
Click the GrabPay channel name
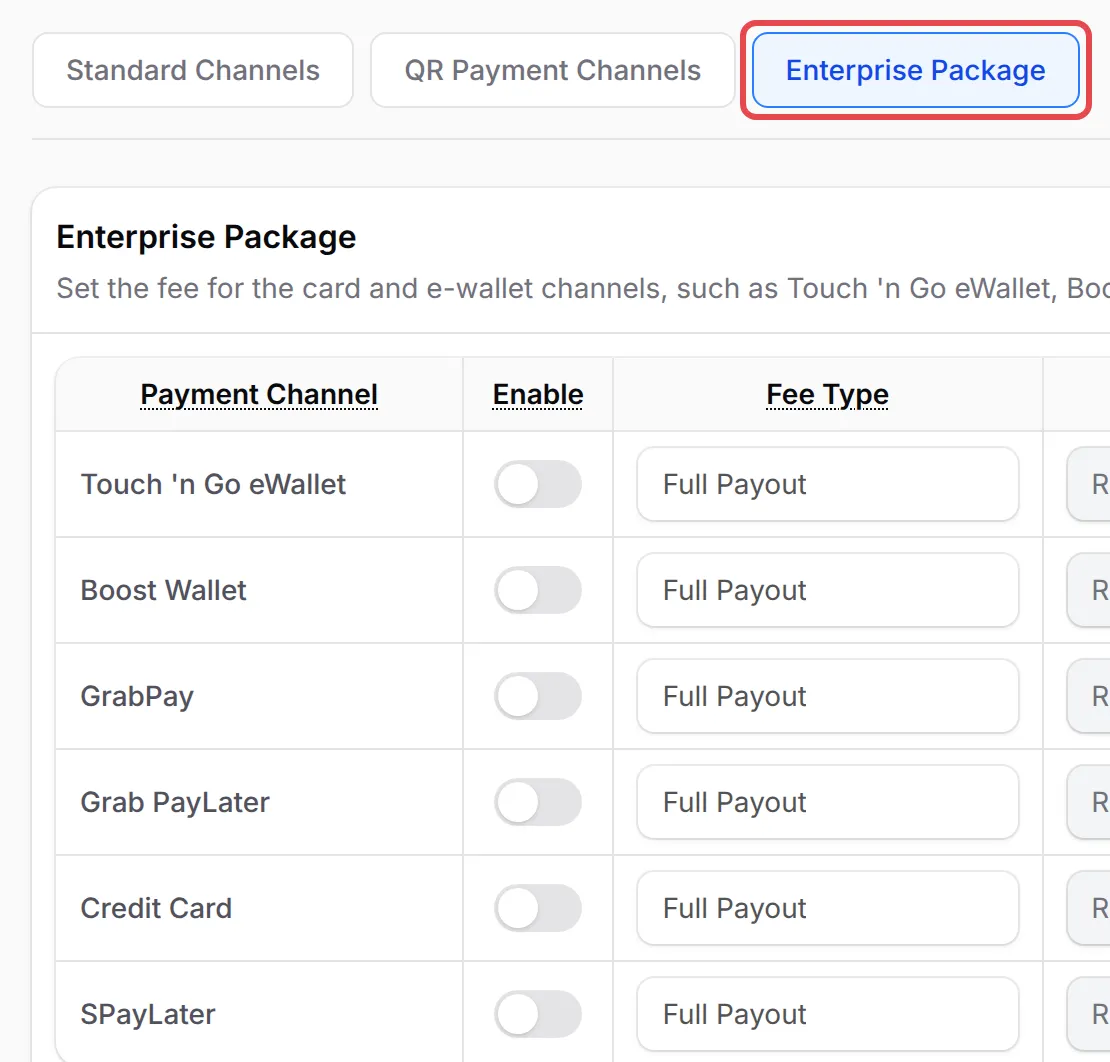point(137,697)
